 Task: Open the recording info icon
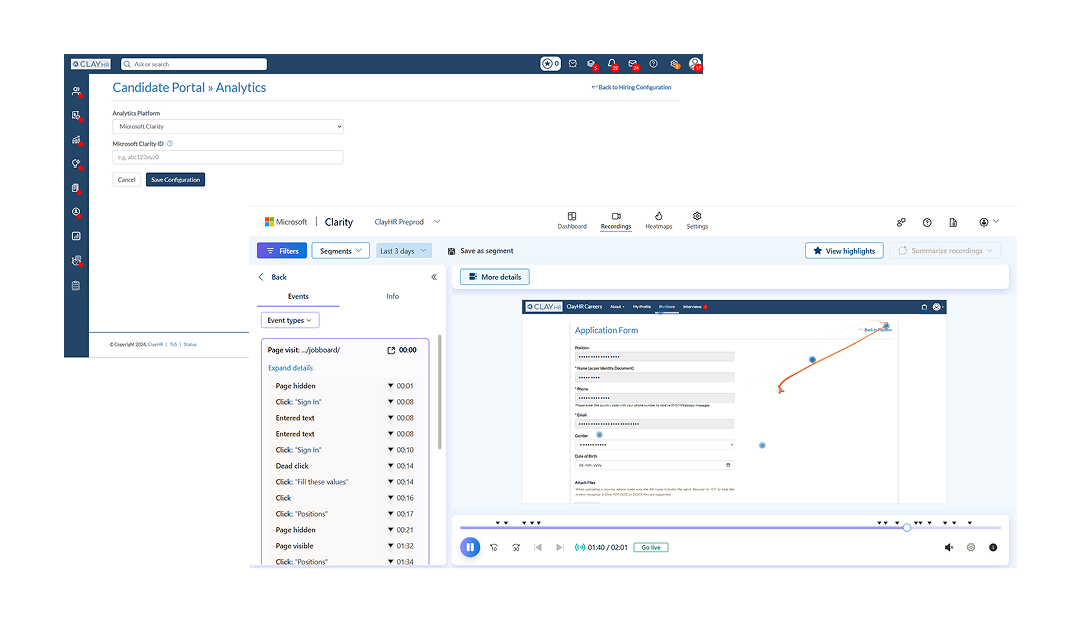coord(993,548)
